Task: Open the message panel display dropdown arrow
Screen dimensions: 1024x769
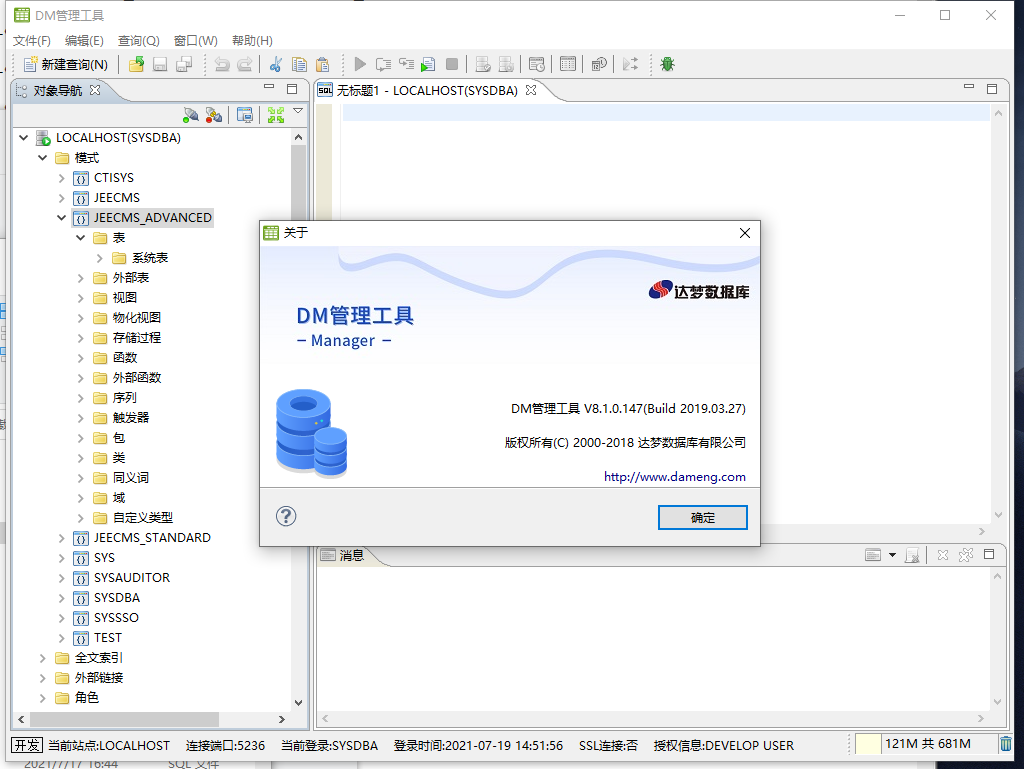Action: (892, 555)
